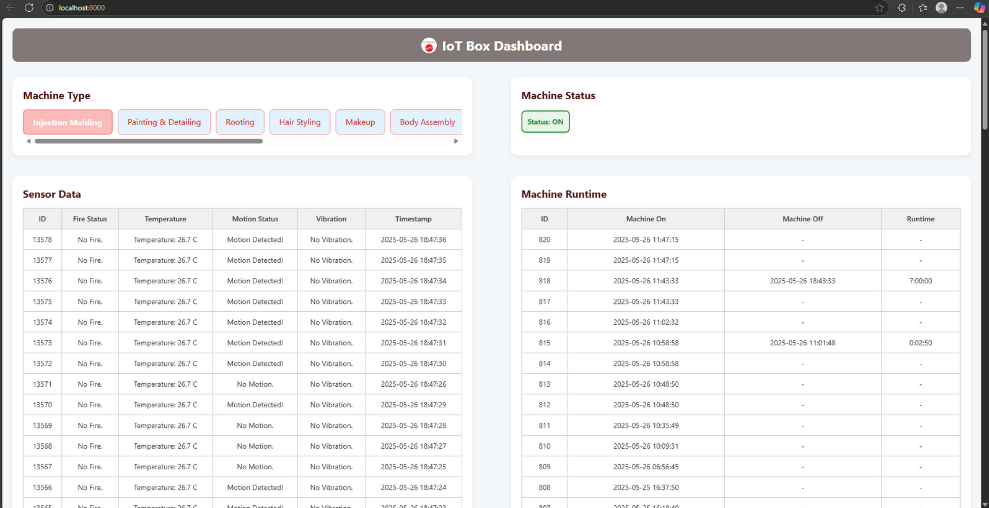Switch to the Hair Styling machine type

pyautogui.click(x=300, y=122)
